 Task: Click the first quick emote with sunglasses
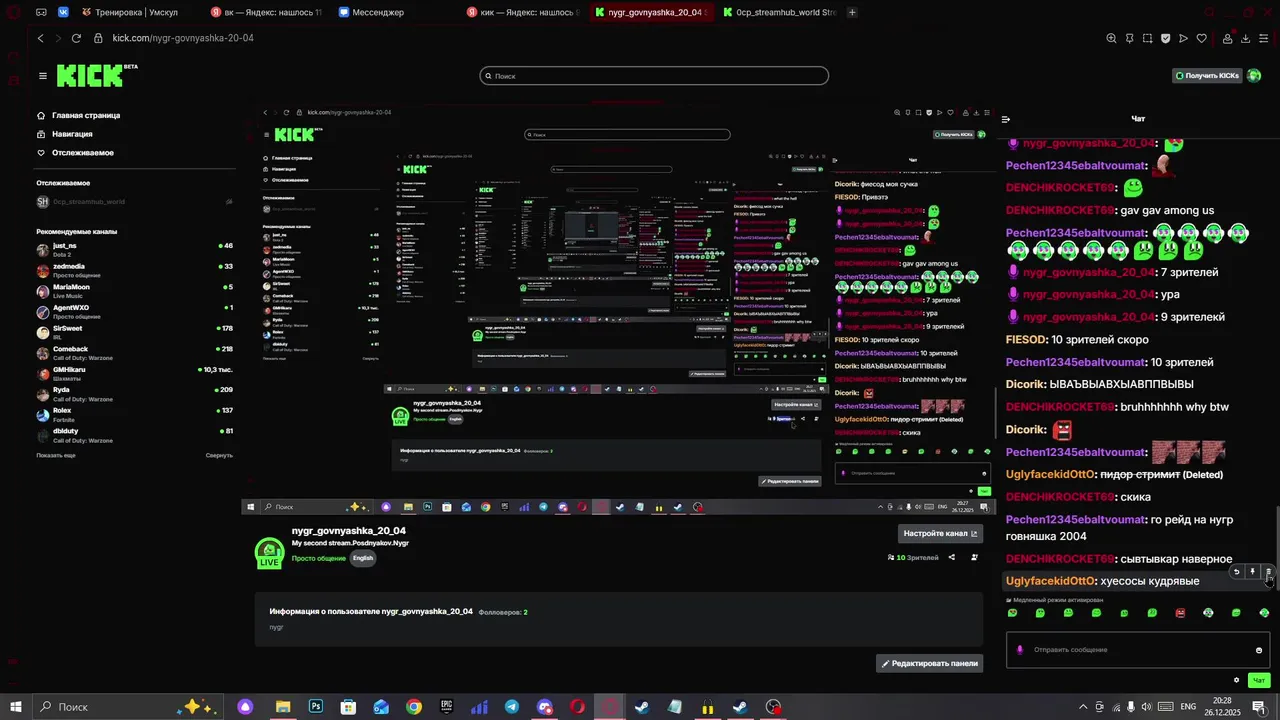pos(1012,613)
